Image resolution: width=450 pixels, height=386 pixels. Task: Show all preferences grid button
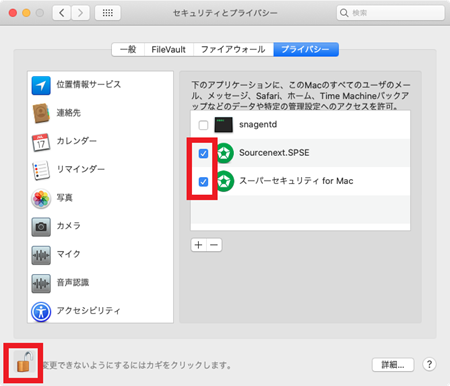click(x=108, y=13)
